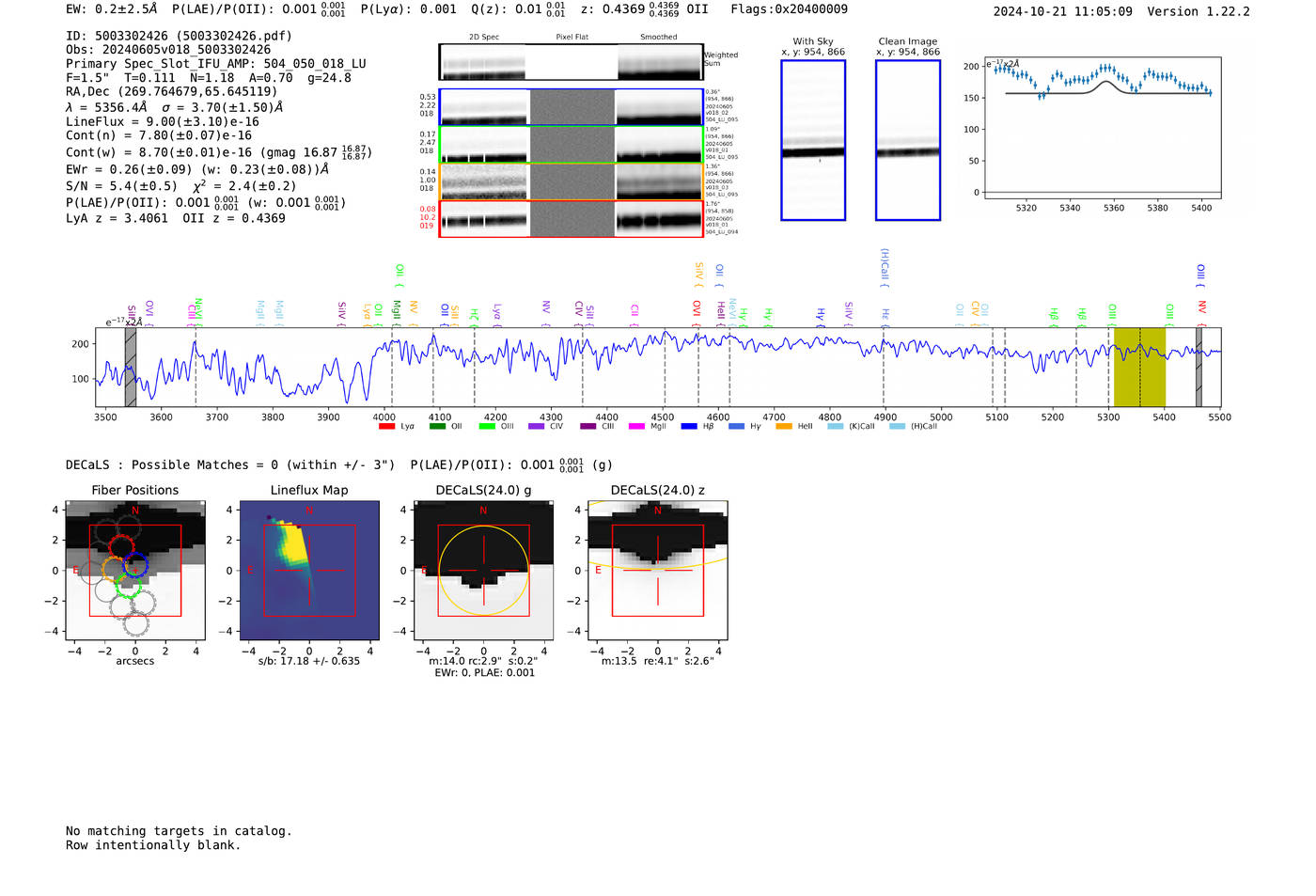Click the orange HeII legend swatch
The height and width of the screenshot is (896, 1316).
coord(784,427)
